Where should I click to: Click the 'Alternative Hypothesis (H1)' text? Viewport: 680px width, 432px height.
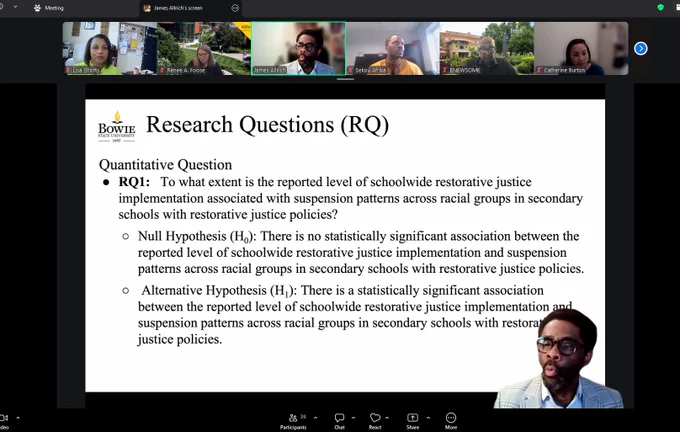pyautogui.click(x=217, y=291)
